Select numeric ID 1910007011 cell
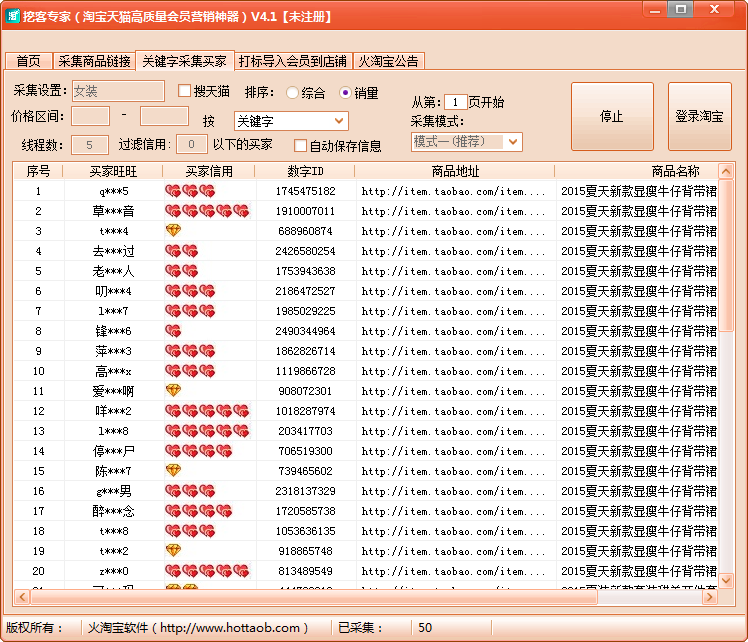 tap(305, 211)
